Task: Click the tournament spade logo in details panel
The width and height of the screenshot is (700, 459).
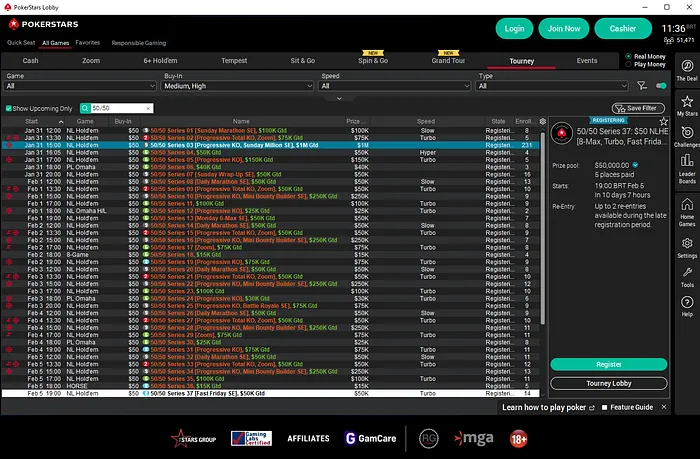Action: (562, 134)
